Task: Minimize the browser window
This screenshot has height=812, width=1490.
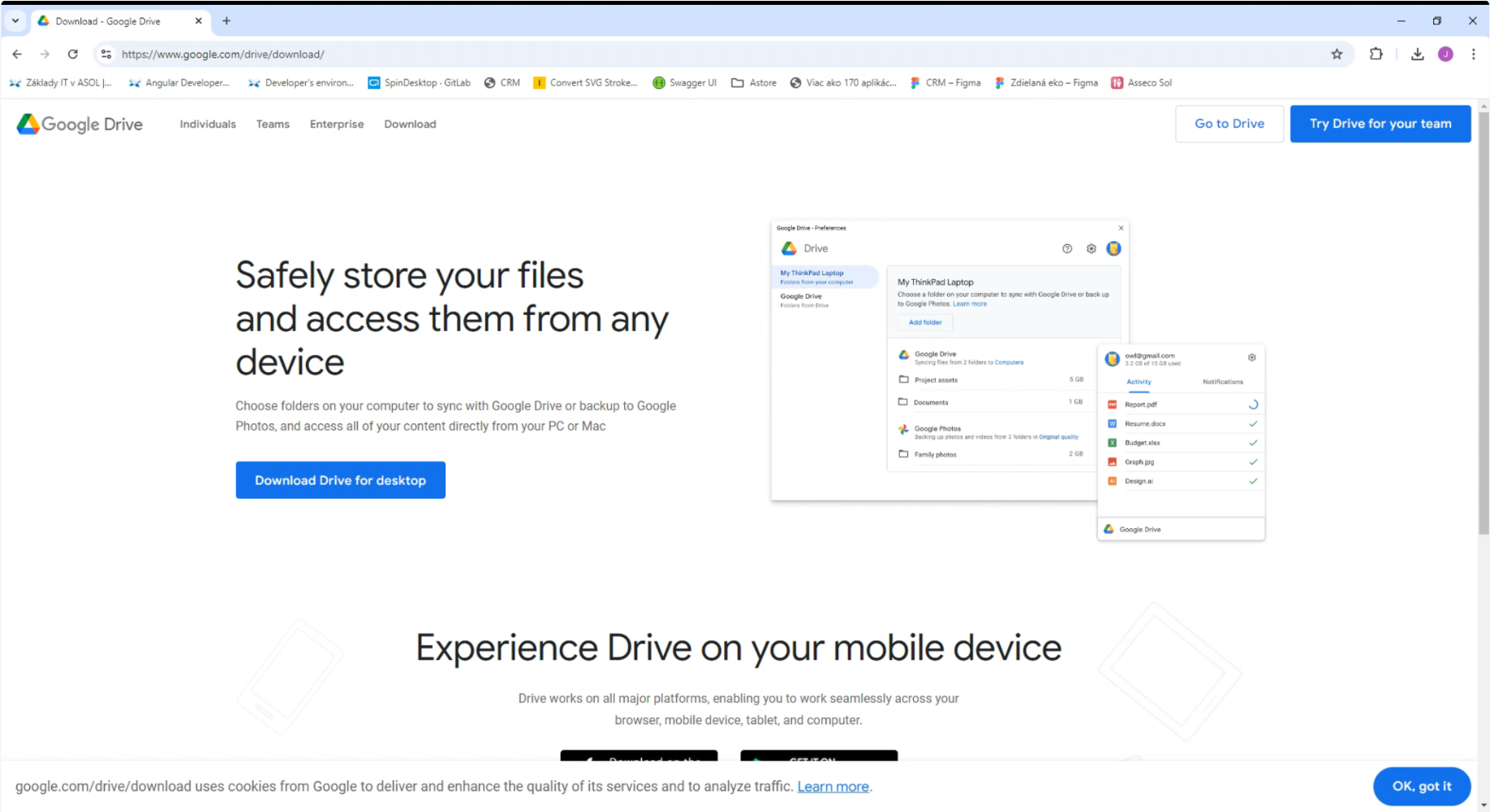Action: [1401, 21]
